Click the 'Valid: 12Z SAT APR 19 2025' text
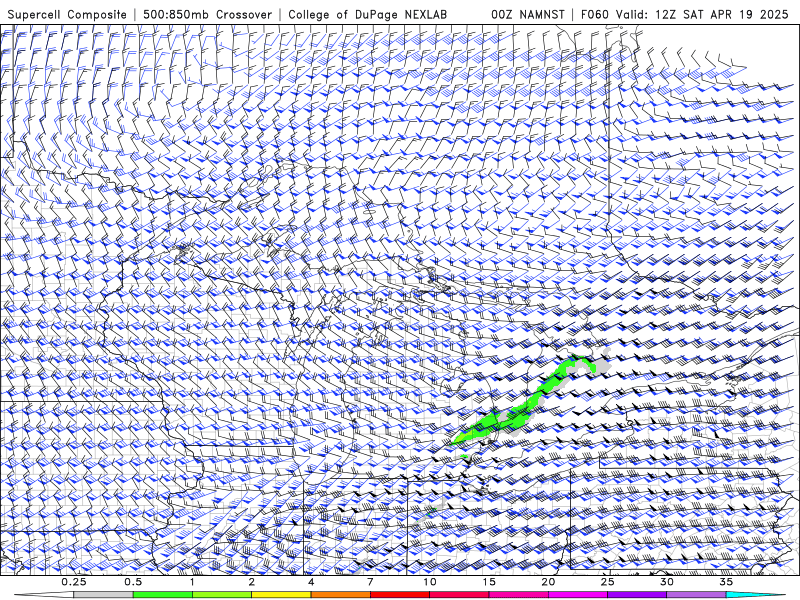 tap(702, 15)
